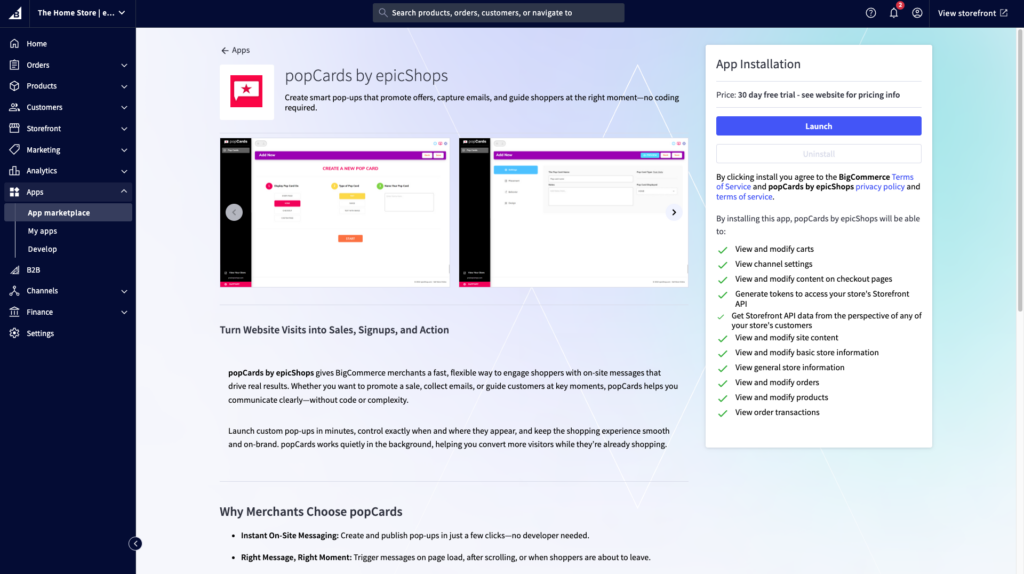The width and height of the screenshot is (1024, 574).
Task: Expand the Finance menu chevron
Action: pos(124,312)
